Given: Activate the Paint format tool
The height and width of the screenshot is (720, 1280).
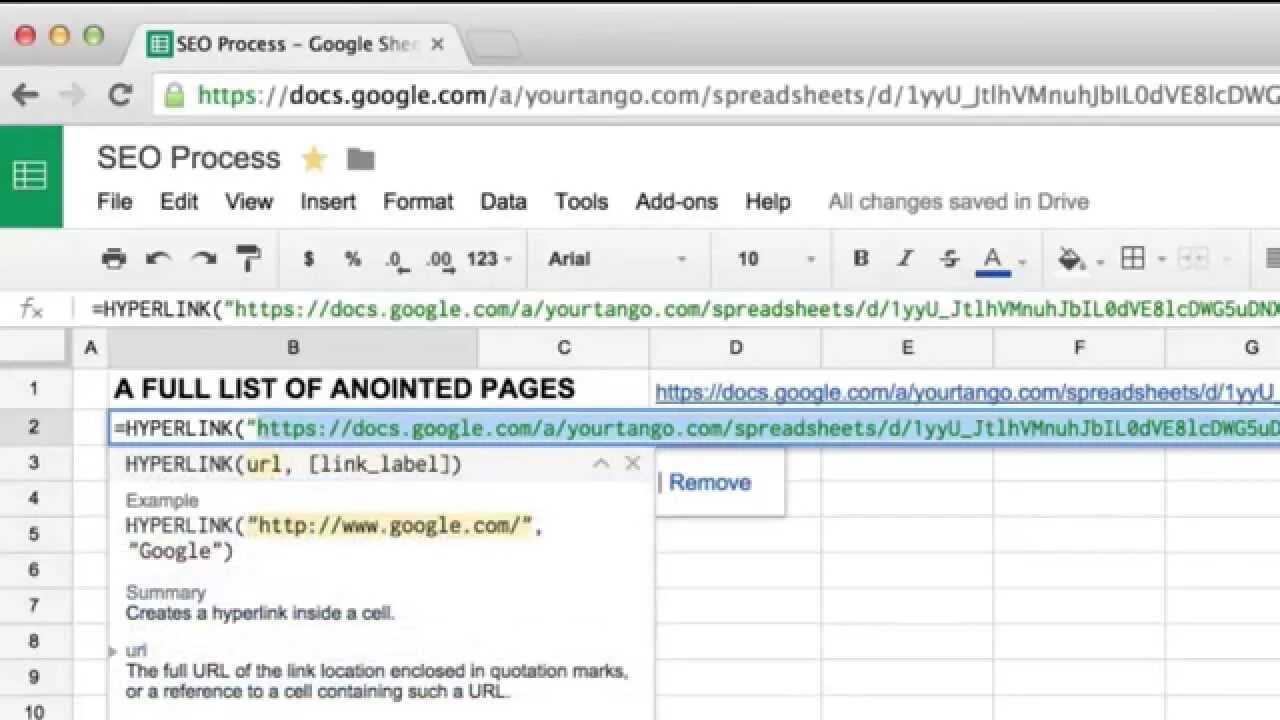Looking at the screenshot, I should pos(248,259).
